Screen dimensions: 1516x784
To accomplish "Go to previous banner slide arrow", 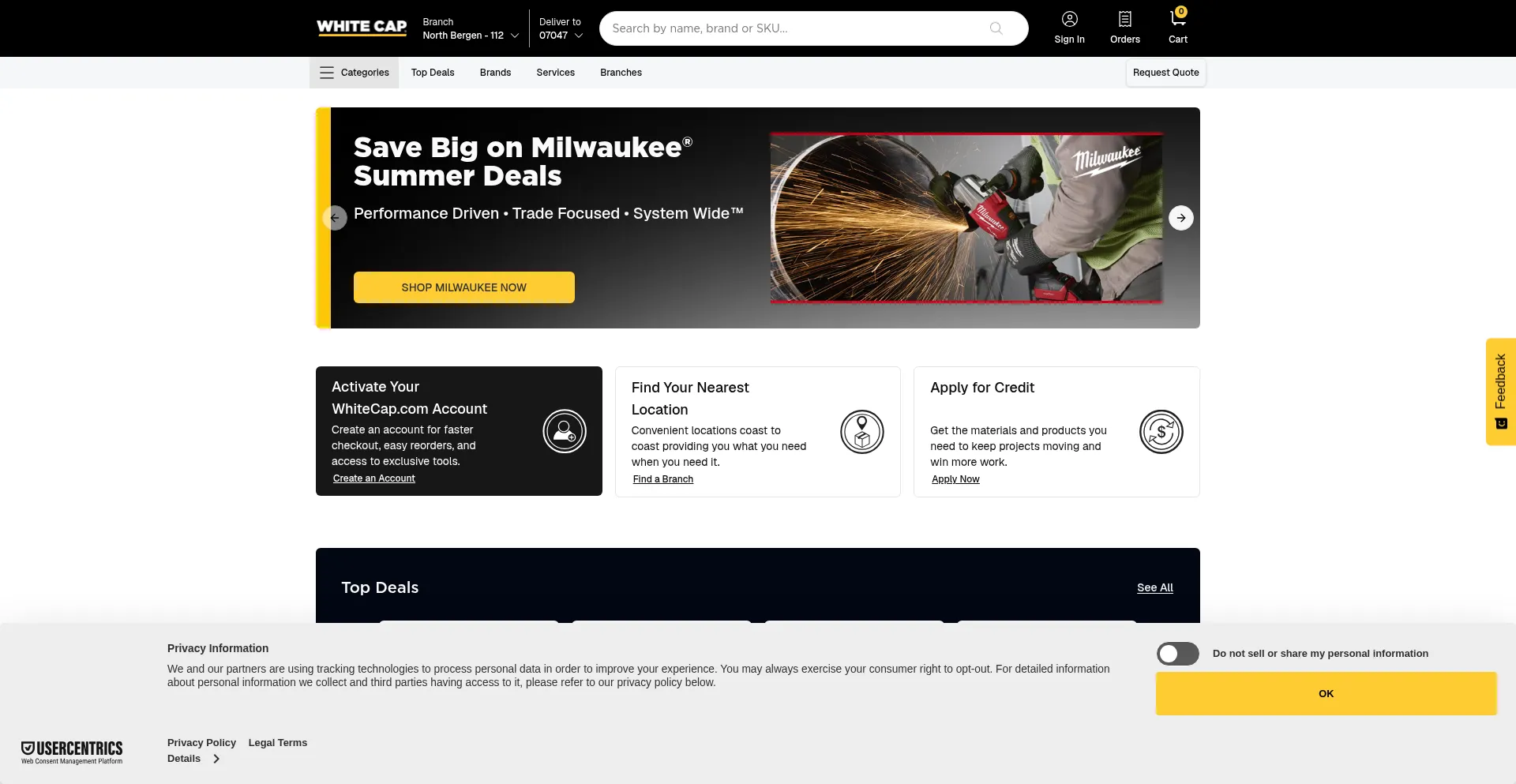I will coord(335,218).
